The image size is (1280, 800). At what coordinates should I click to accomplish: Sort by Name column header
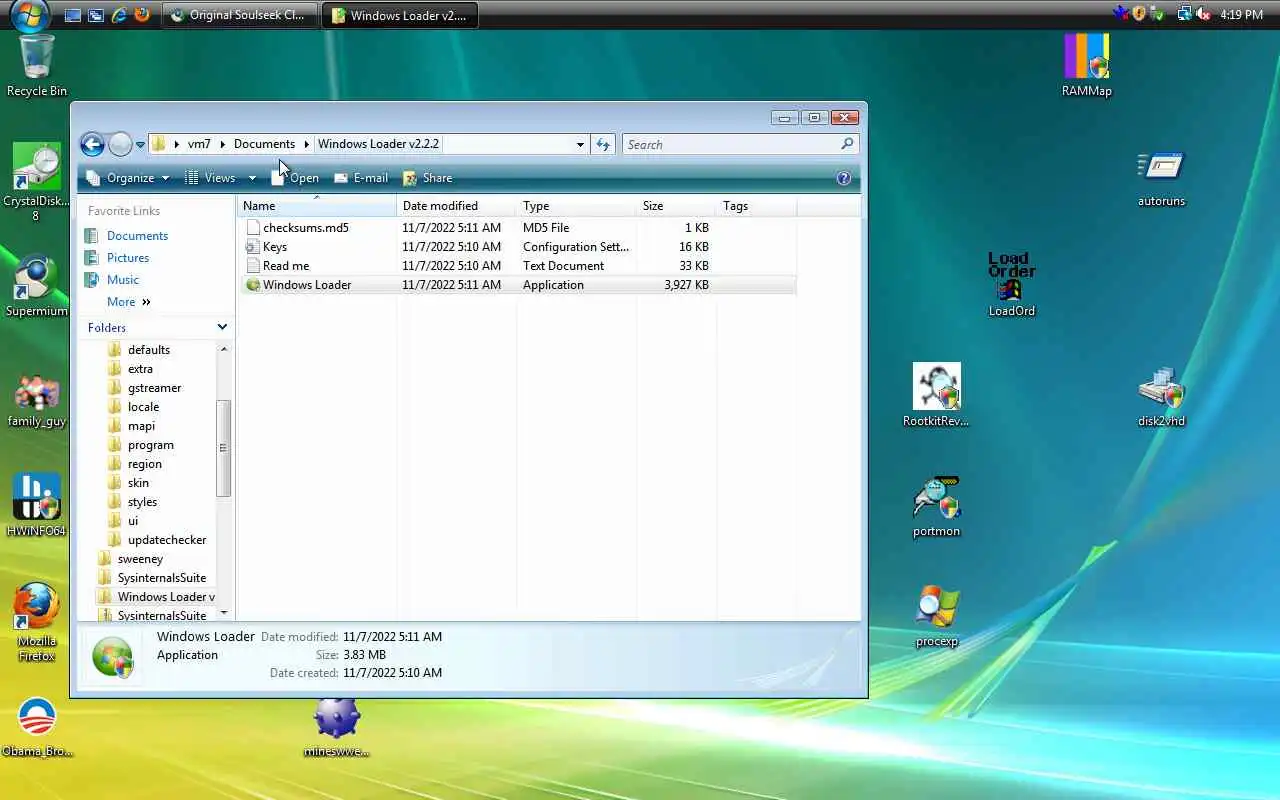pos(317,206)
